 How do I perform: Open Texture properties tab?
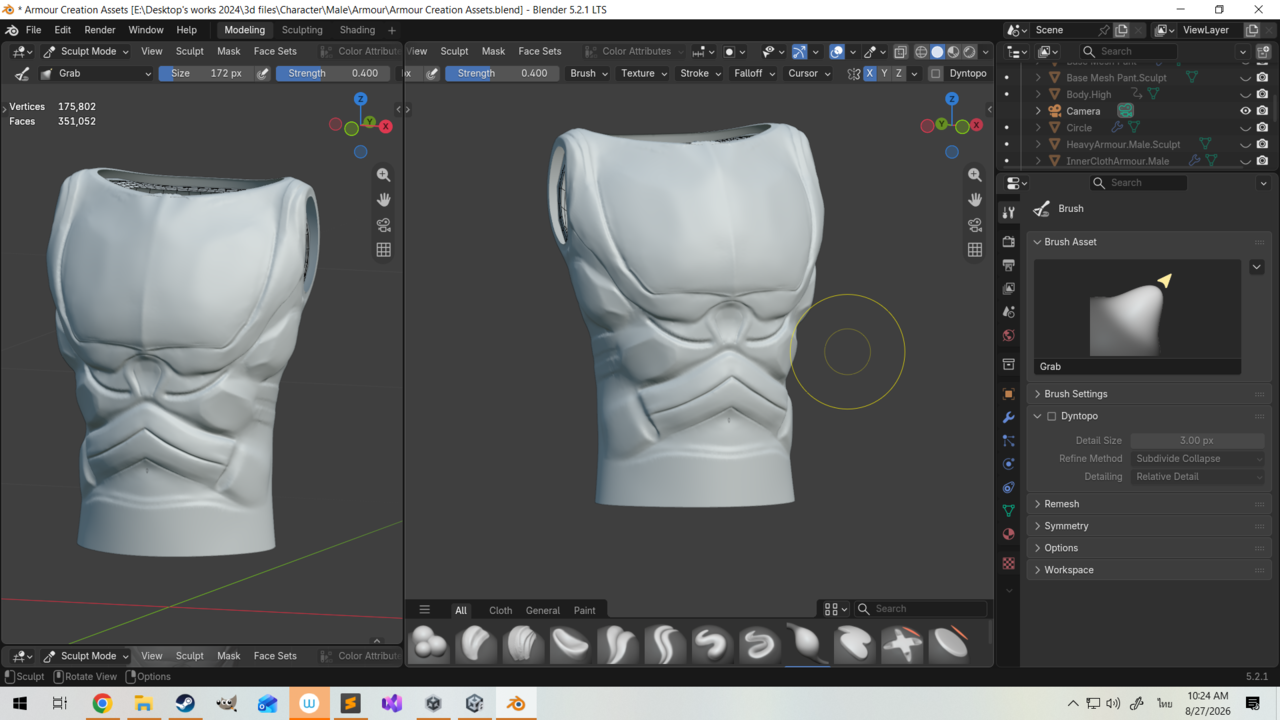1008,564
